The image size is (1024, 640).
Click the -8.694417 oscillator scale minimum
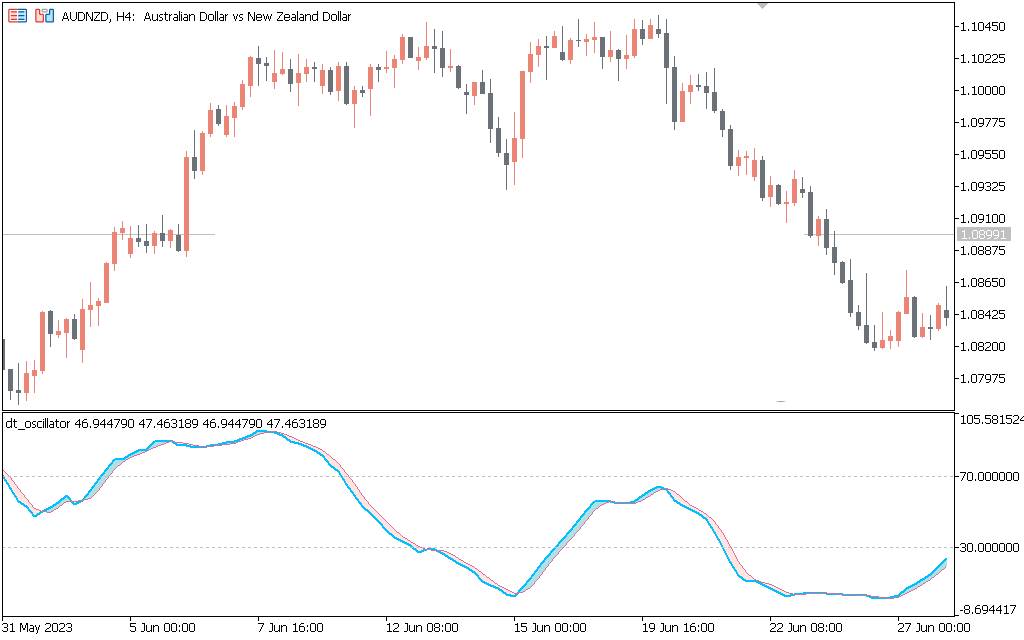987,609
